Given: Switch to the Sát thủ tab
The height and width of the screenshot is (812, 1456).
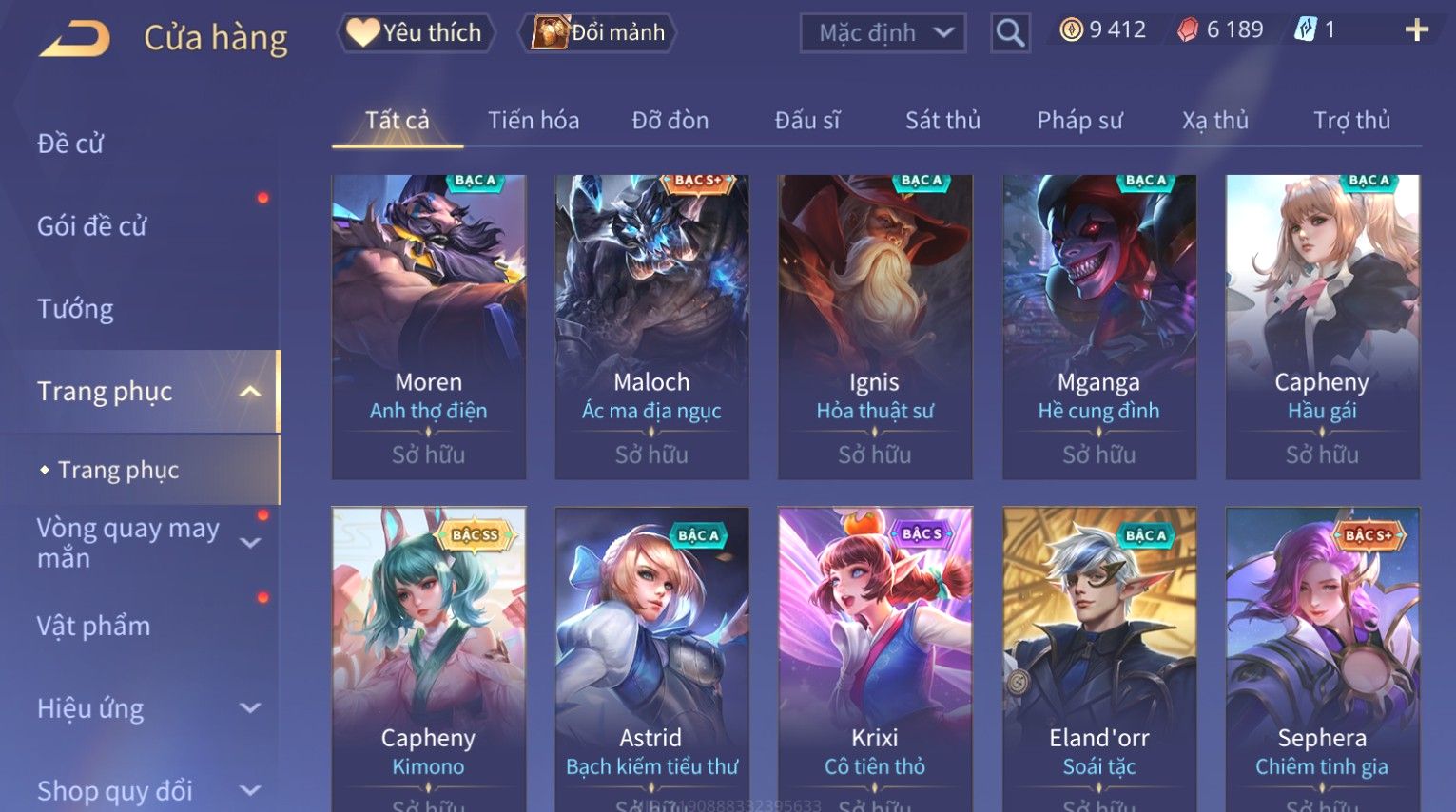Looking at the screenshot, I should click(942, 121).
